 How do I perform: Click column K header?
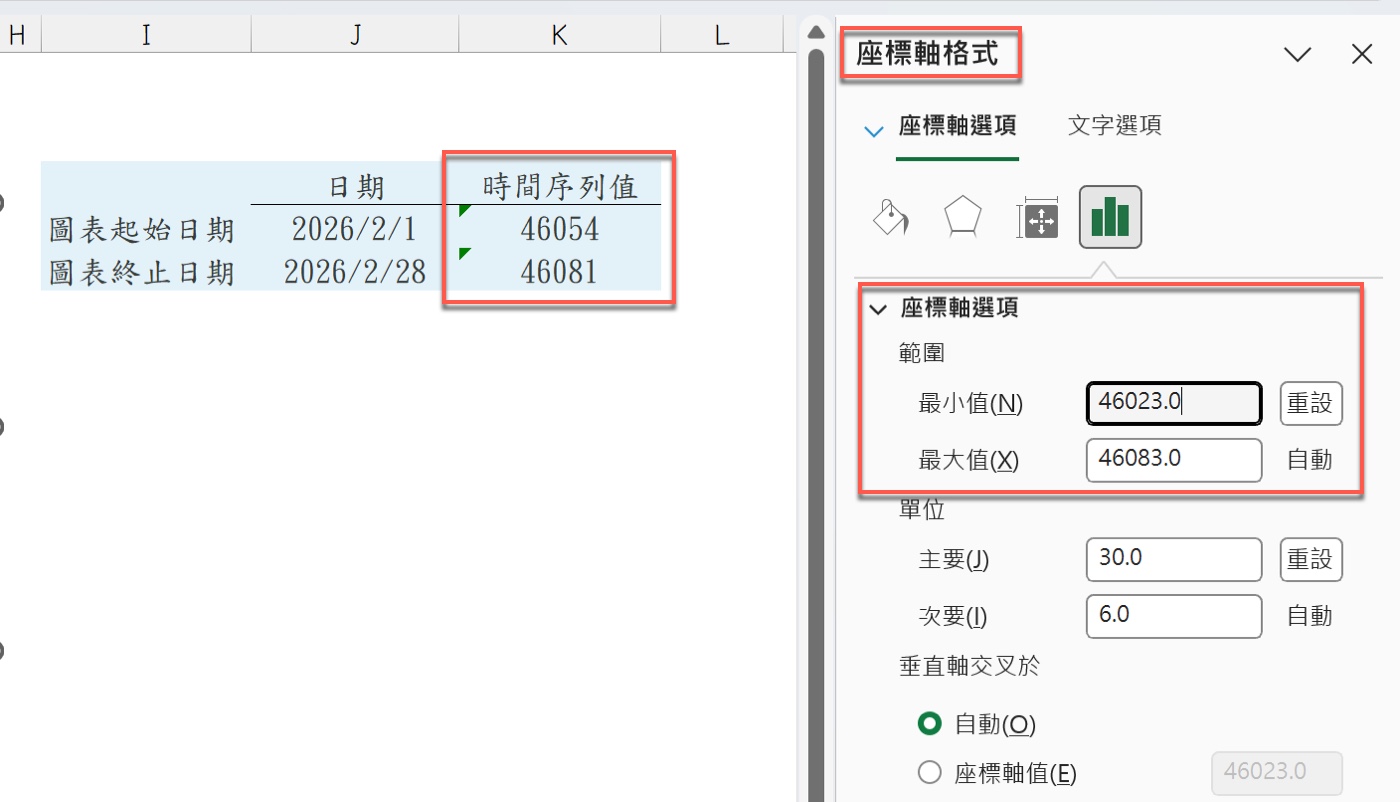tap(559, 36)
